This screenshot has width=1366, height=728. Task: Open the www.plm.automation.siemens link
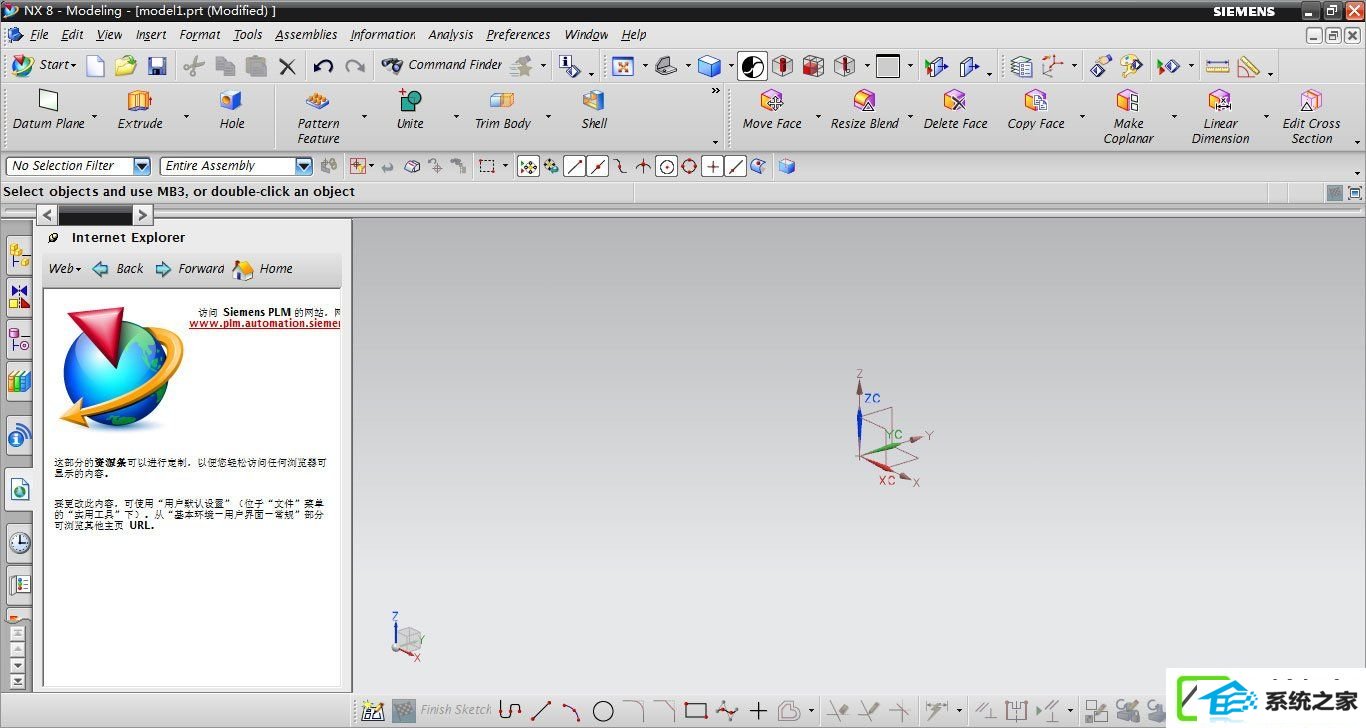click(264, 324)
